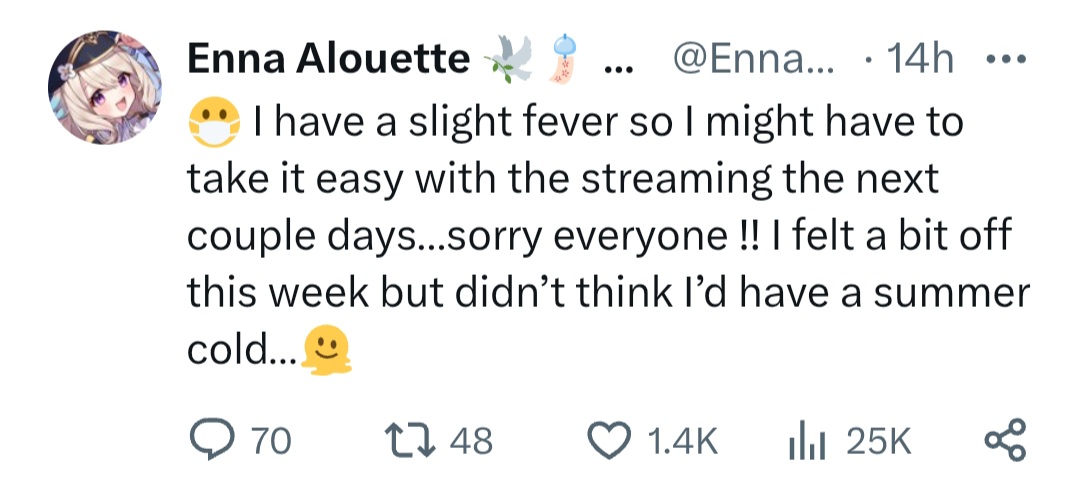Open the tweet via the 14h timestamp
The height and width of the screenshot is (494, 1080).
920,62
